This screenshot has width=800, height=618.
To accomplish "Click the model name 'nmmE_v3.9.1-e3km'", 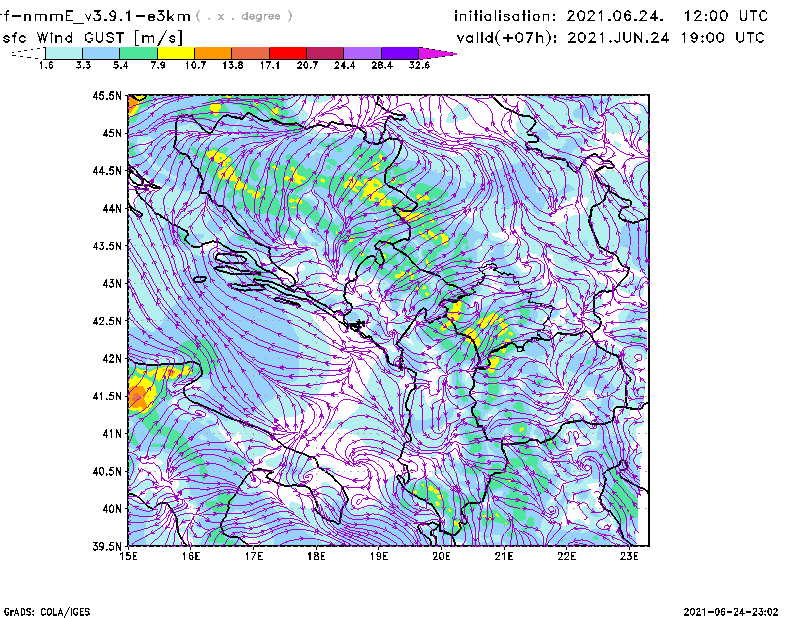I will [106, 16].
